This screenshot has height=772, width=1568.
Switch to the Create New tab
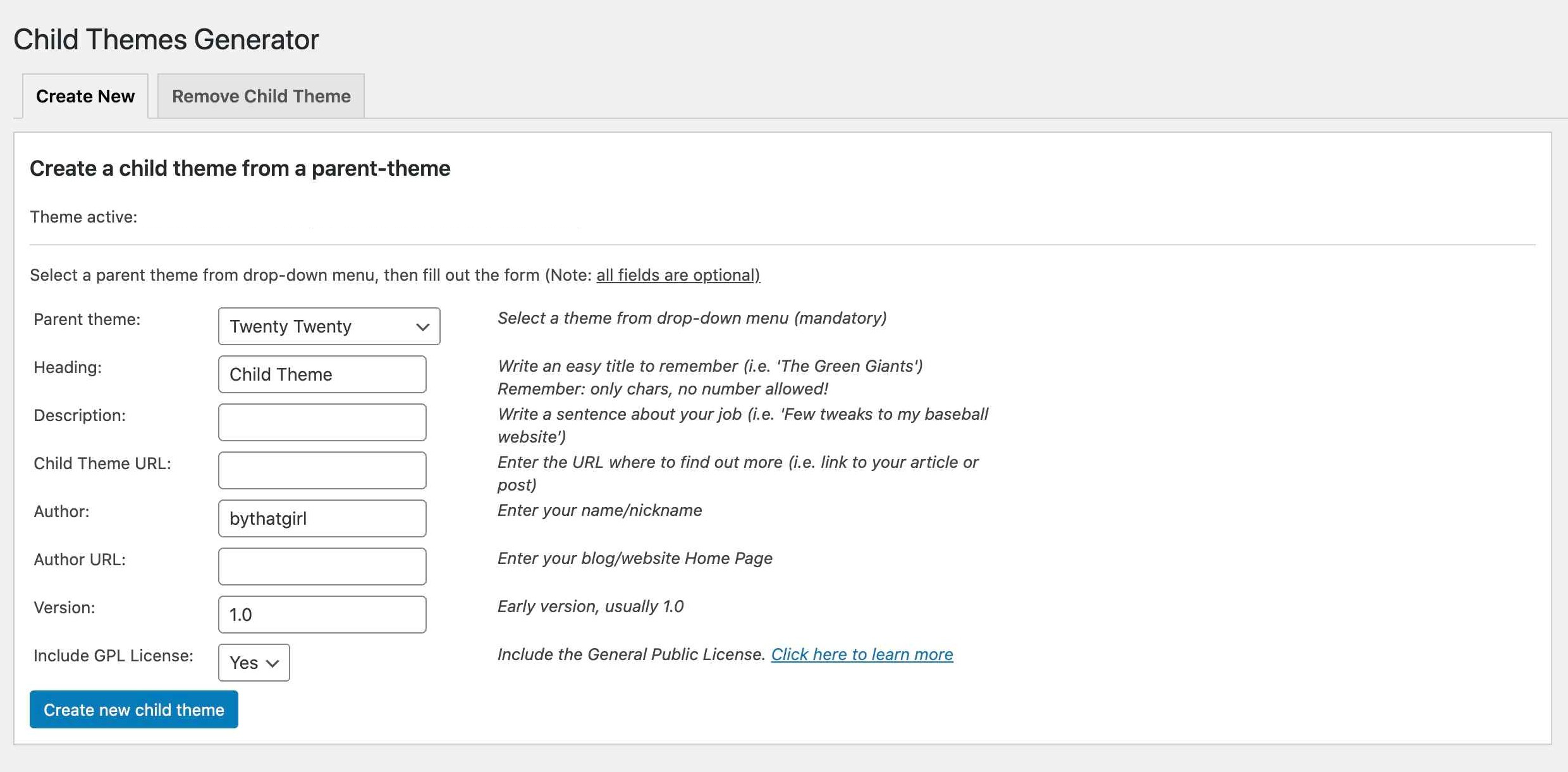pos(85,96)
